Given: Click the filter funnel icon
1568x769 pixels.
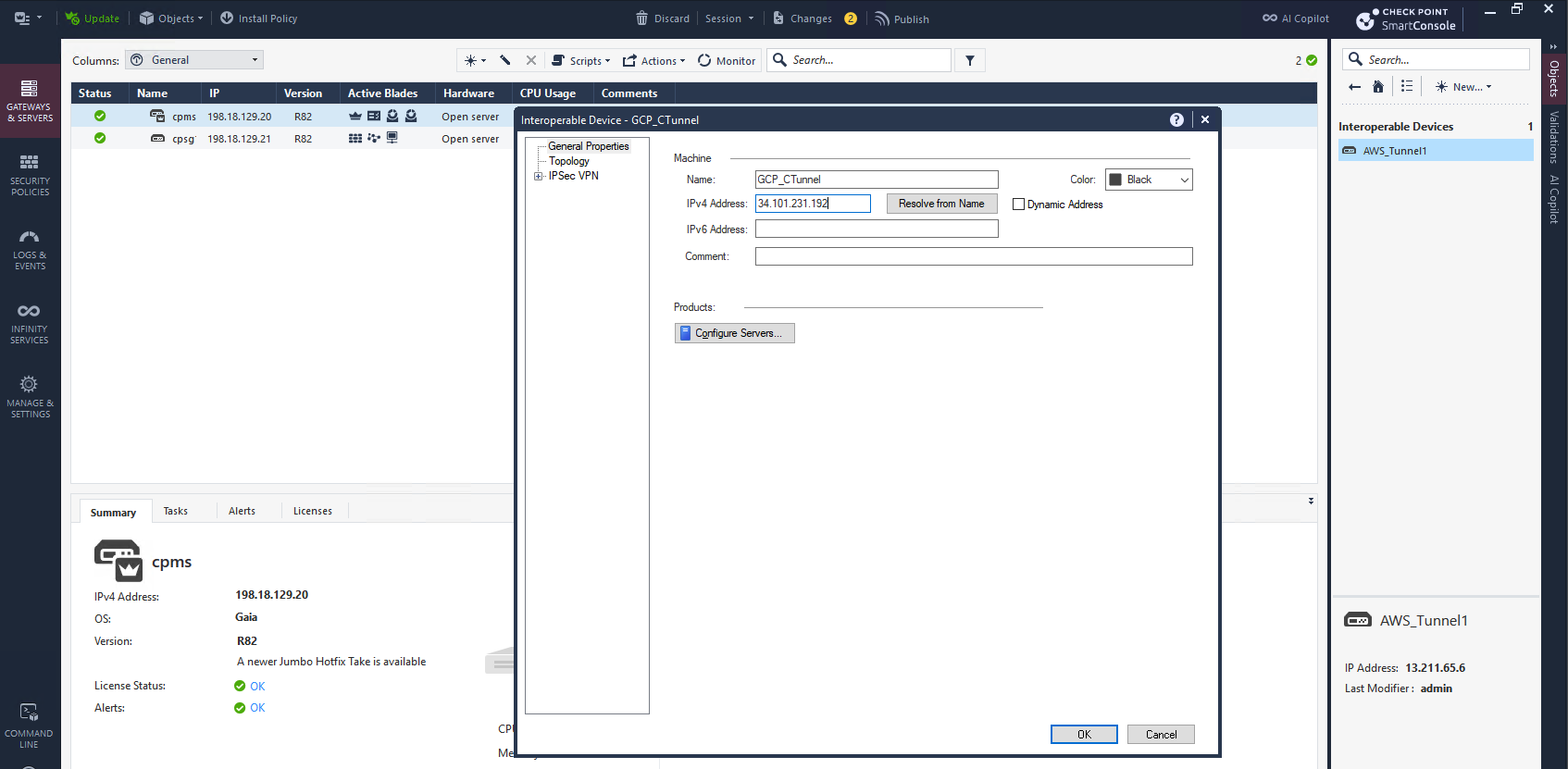Looking at the screenshot, I should [x=970, y=60].
